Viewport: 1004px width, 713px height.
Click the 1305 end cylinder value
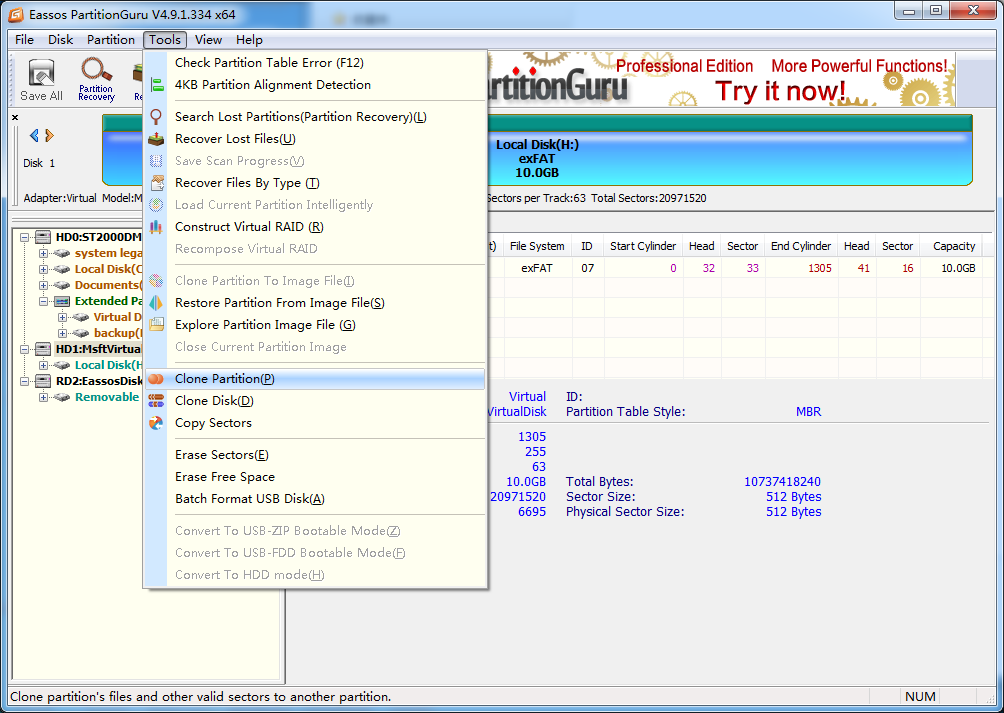820,268
